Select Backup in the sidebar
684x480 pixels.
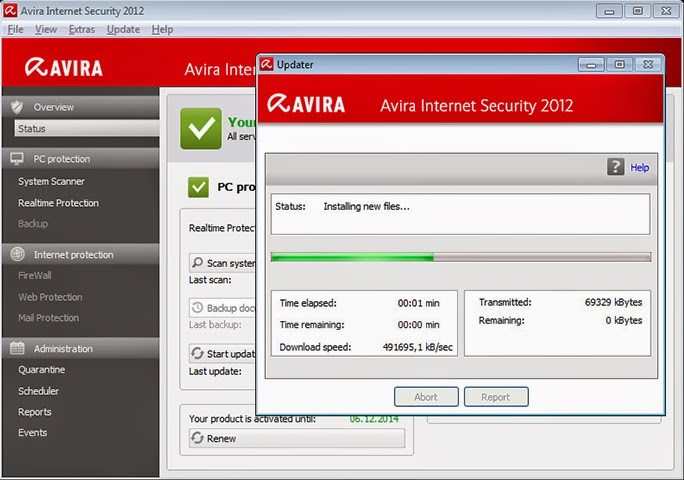pyautogui.click(x=33, y=223)
